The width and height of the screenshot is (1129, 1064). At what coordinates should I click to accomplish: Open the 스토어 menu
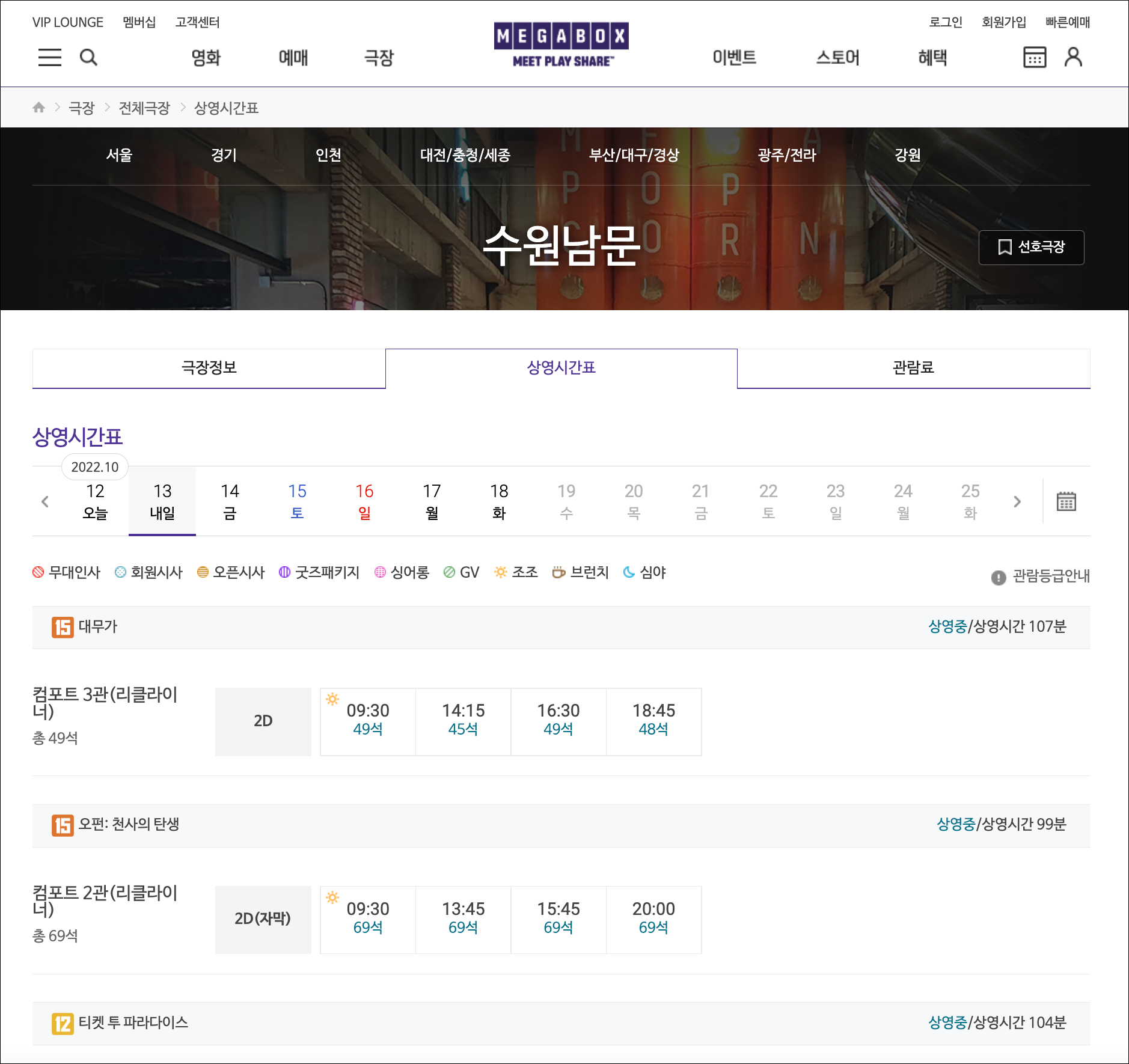click(838, 58)
